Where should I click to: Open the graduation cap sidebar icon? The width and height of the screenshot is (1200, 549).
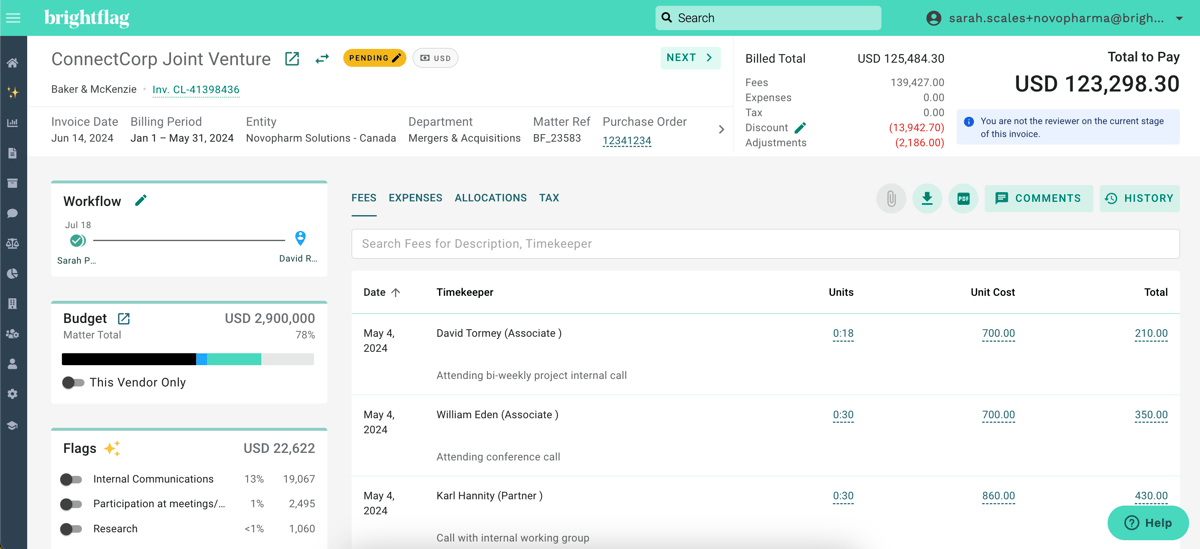(x=13, y=425)
